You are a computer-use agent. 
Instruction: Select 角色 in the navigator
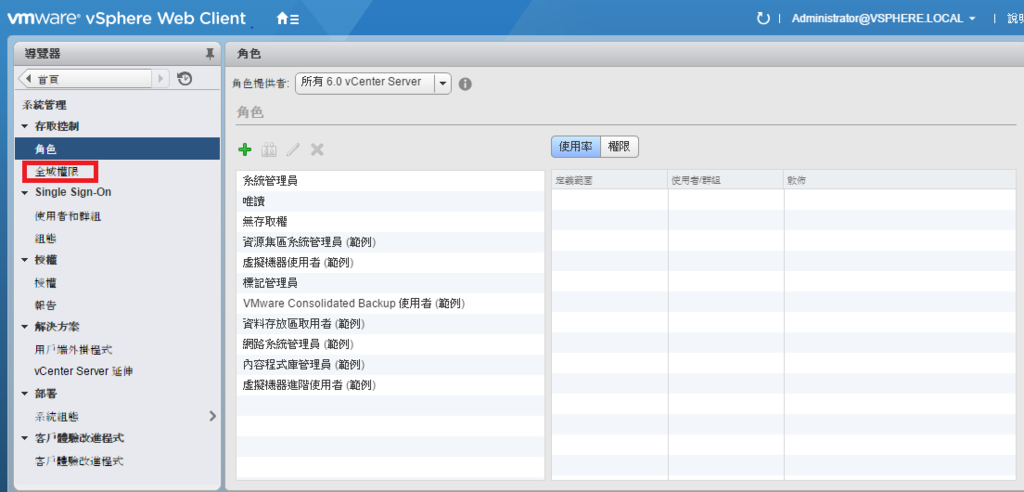[x=118, y=149]
